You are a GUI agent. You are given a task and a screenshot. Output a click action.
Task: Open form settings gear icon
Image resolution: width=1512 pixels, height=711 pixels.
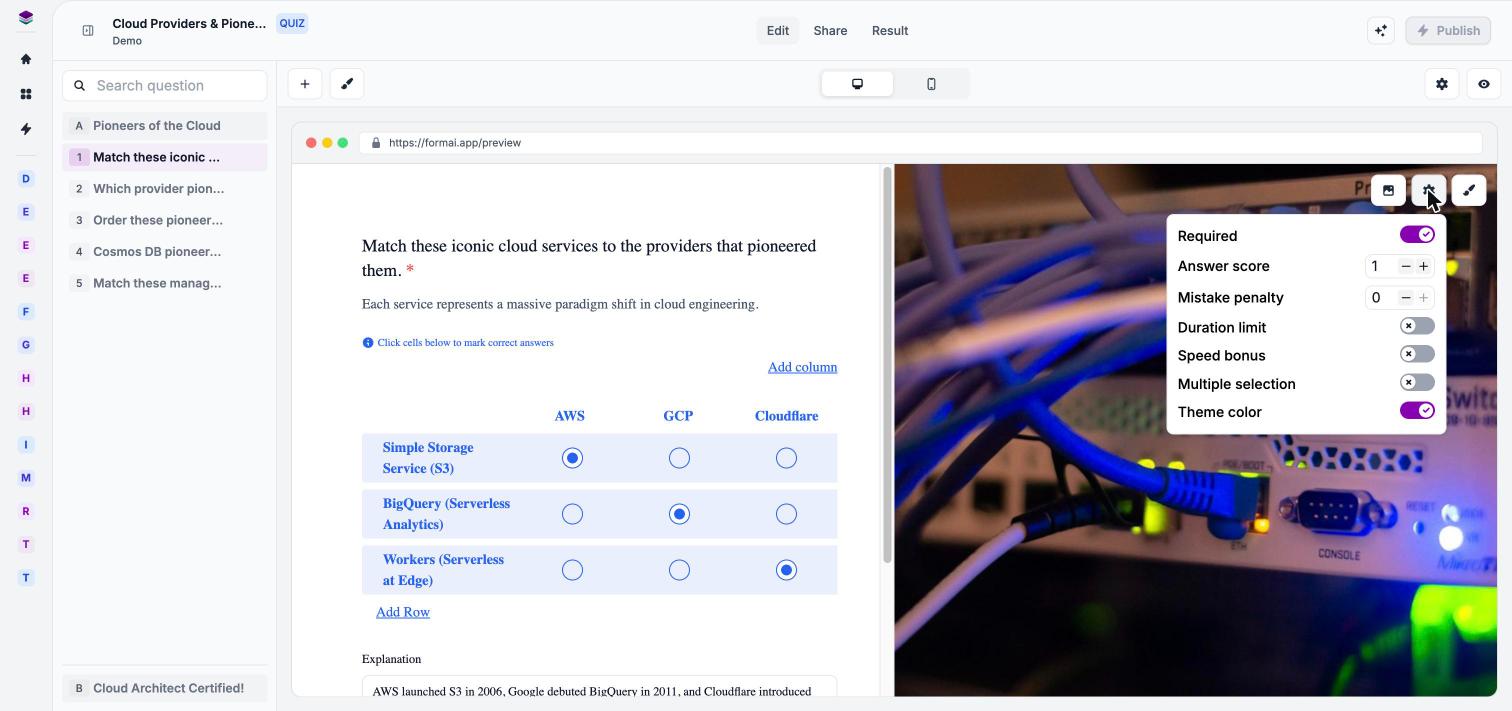click(x=1442, y=84)
